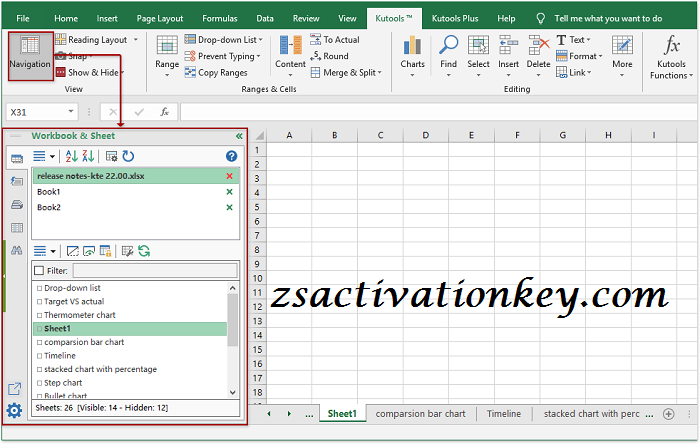700x444 pixels.
Task: Open the Range tools
Action: [x=167, y=56]
